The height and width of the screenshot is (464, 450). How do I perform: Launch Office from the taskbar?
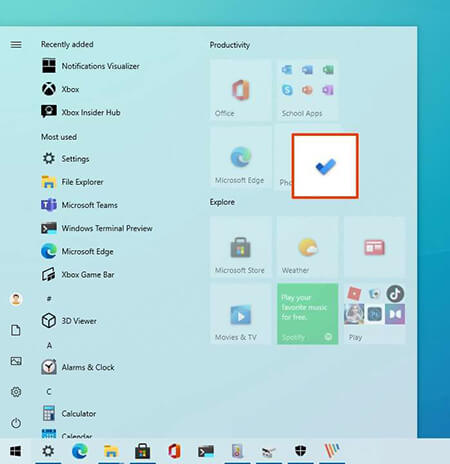[x=174, y=451]
